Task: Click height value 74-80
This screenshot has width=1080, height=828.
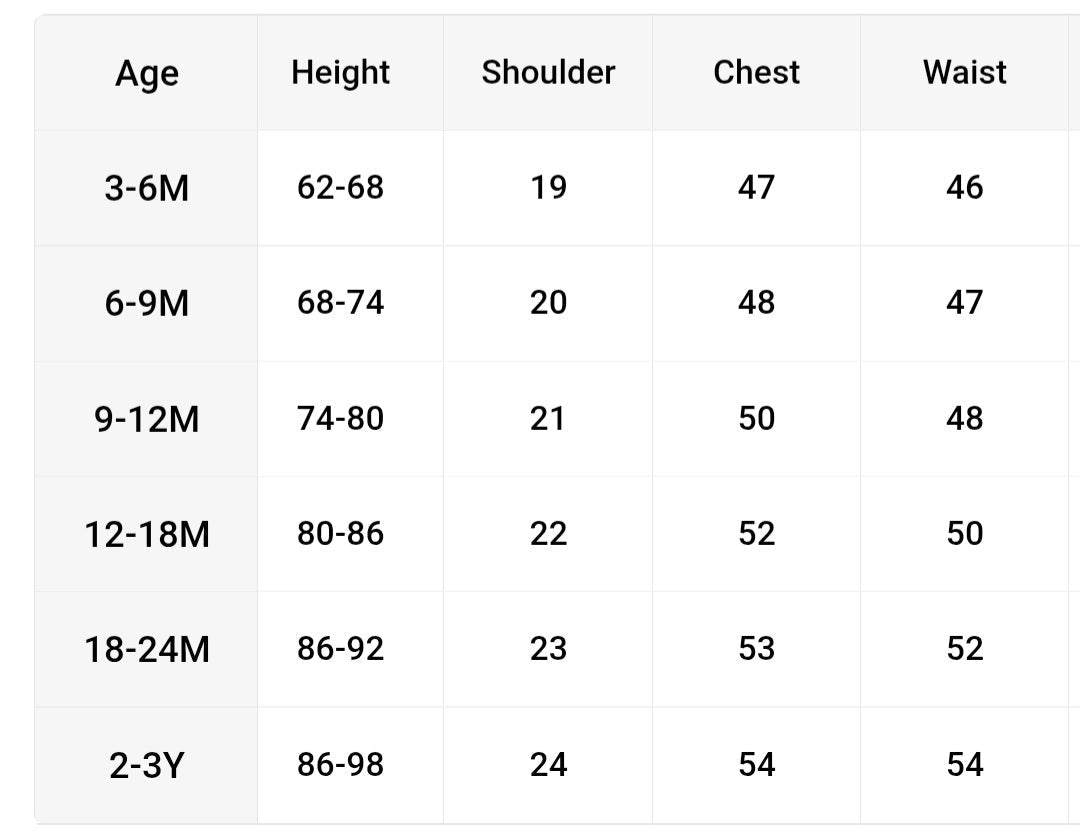Action: tap(340, 418)
